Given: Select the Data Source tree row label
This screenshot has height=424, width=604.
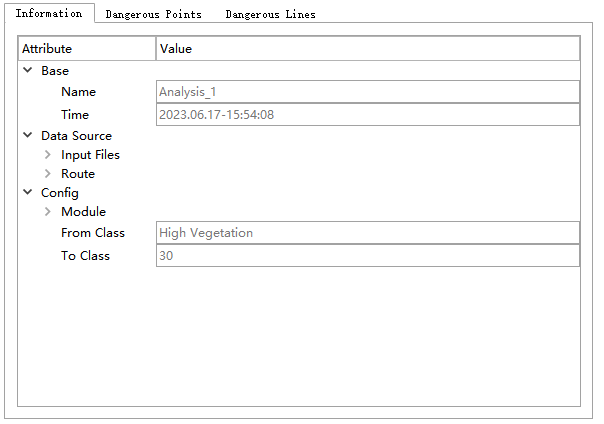Looking at the screenshot, I should click(x=76, y=136).
